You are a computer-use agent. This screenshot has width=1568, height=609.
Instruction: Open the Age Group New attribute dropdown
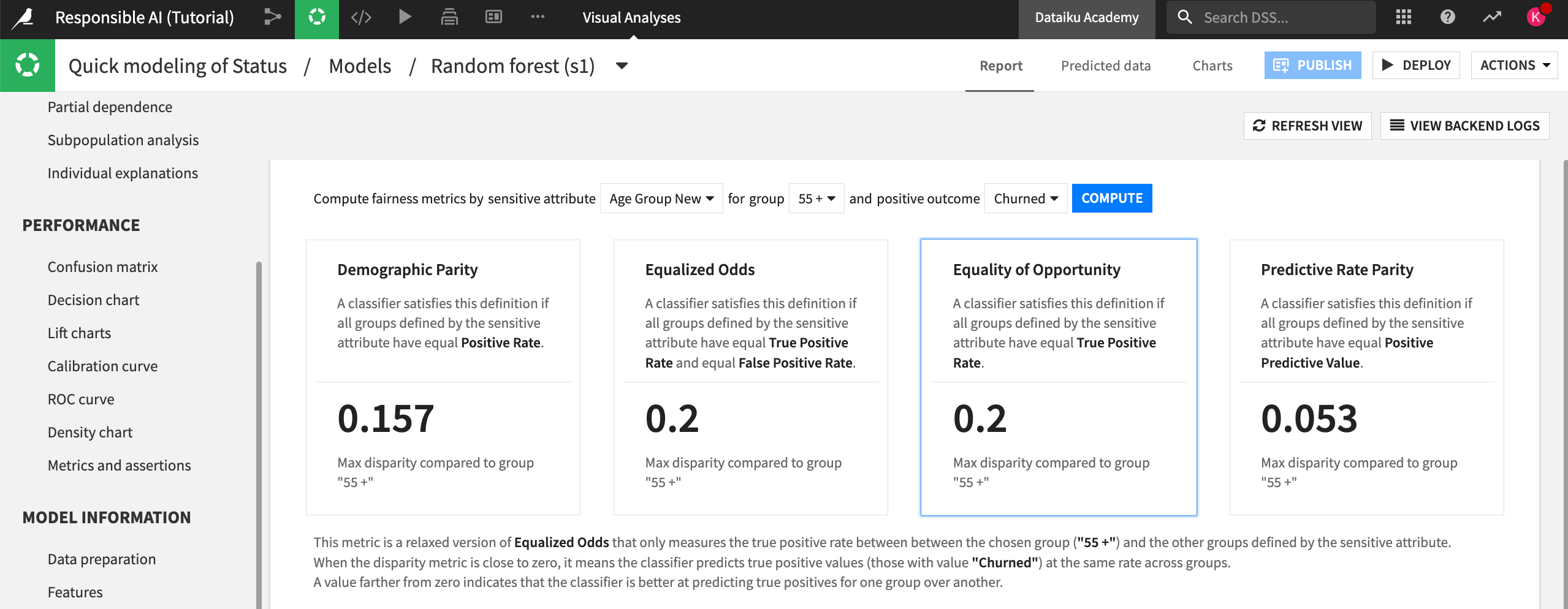661,198
